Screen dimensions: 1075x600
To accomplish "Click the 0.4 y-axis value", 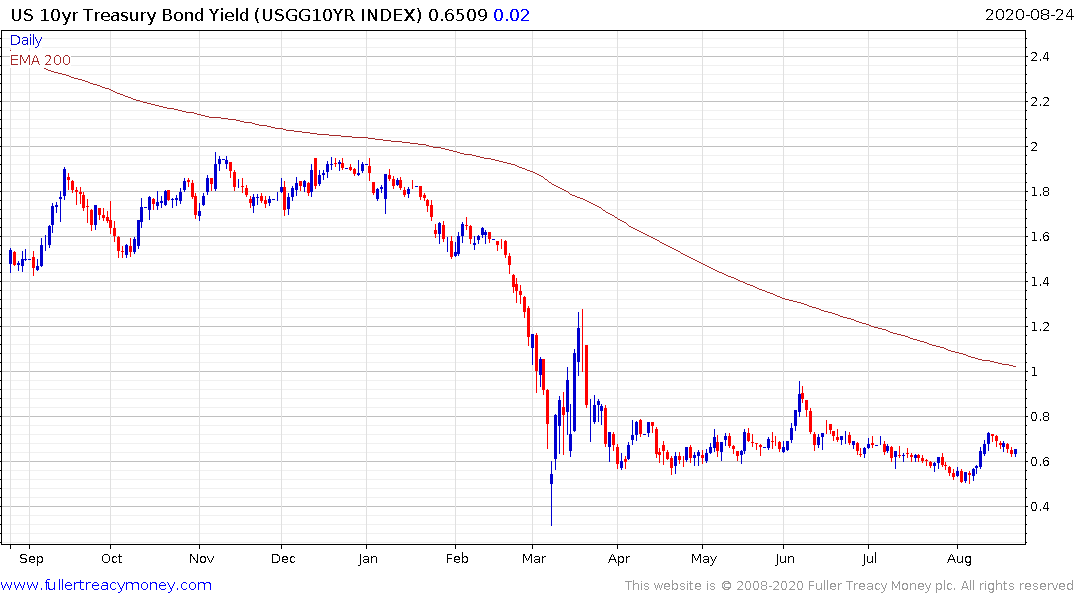I will [x=1040, y=507].
